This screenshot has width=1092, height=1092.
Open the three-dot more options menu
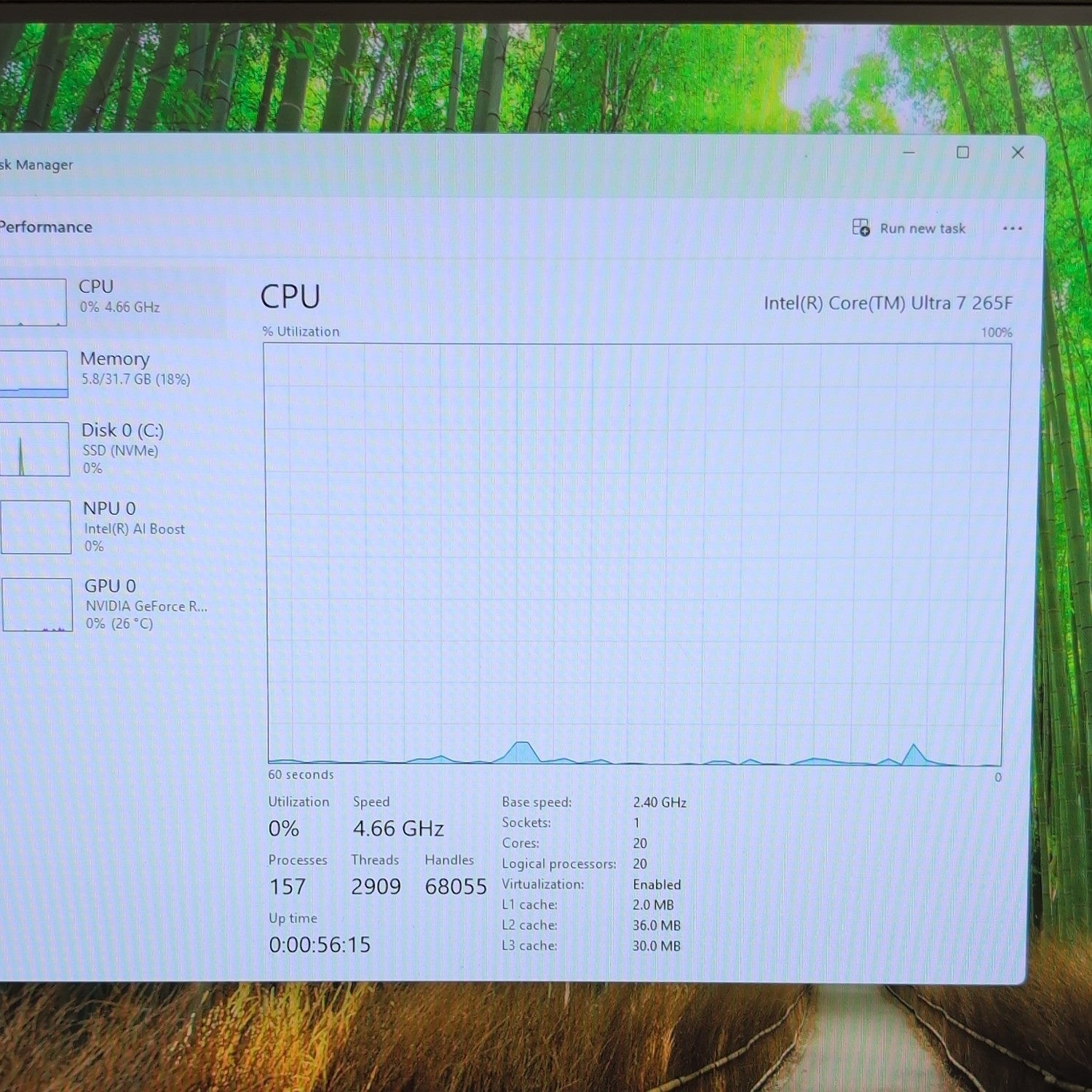coord(1013,229)
